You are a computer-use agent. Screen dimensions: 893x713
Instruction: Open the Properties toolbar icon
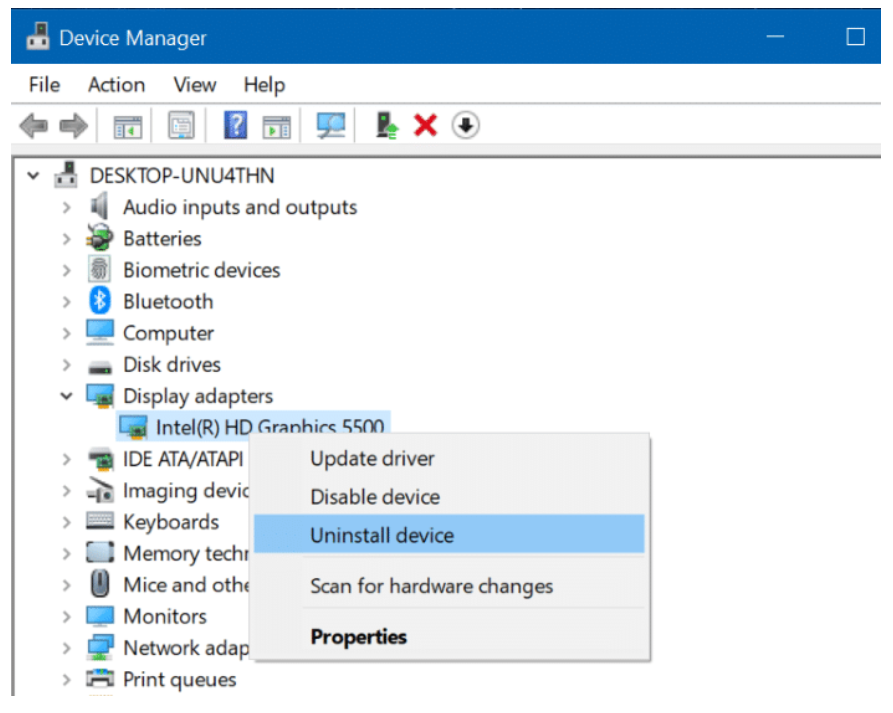pyautogui.click(x=181, y=125)
